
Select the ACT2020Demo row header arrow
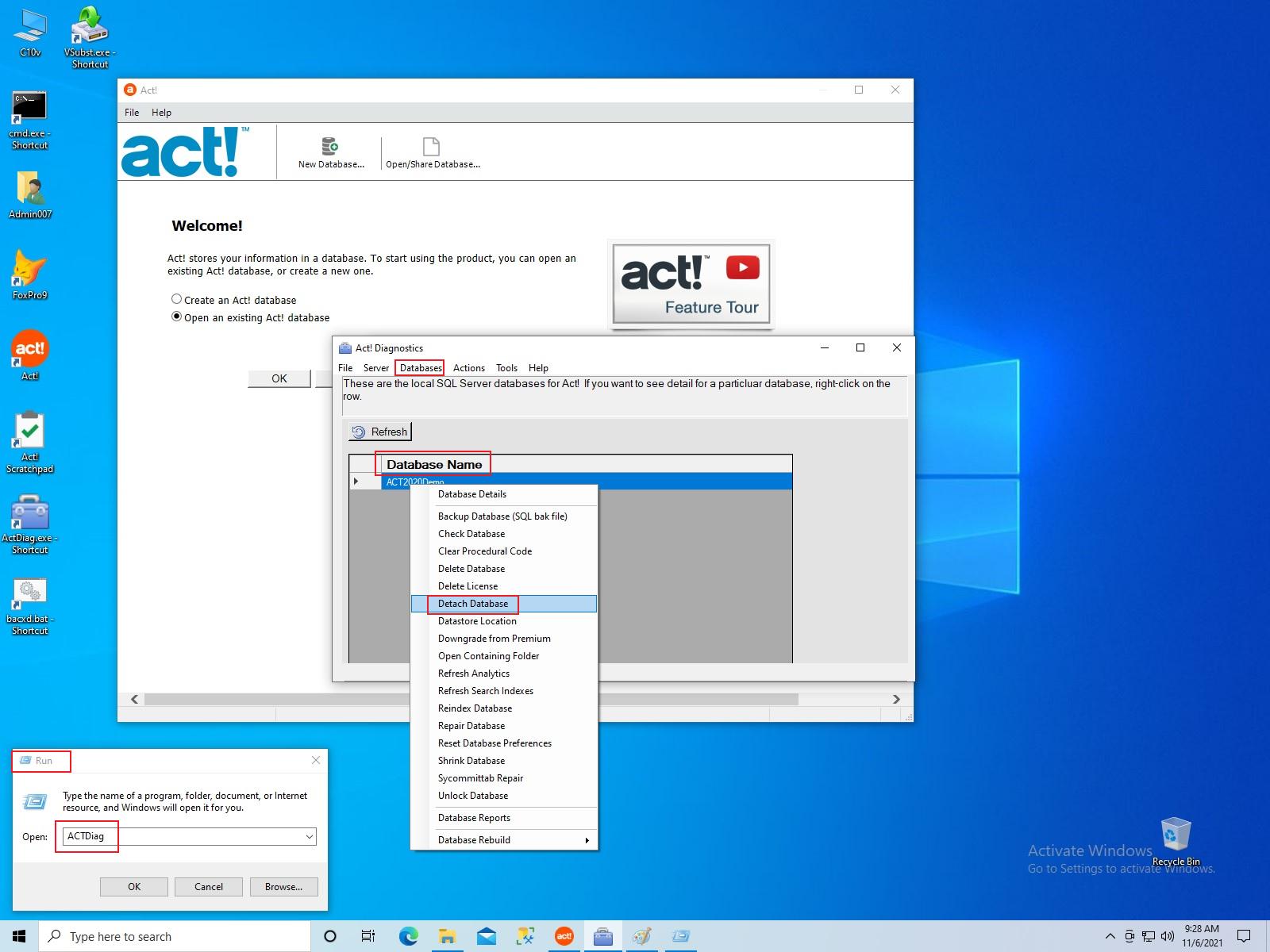[x=365, y=482]
